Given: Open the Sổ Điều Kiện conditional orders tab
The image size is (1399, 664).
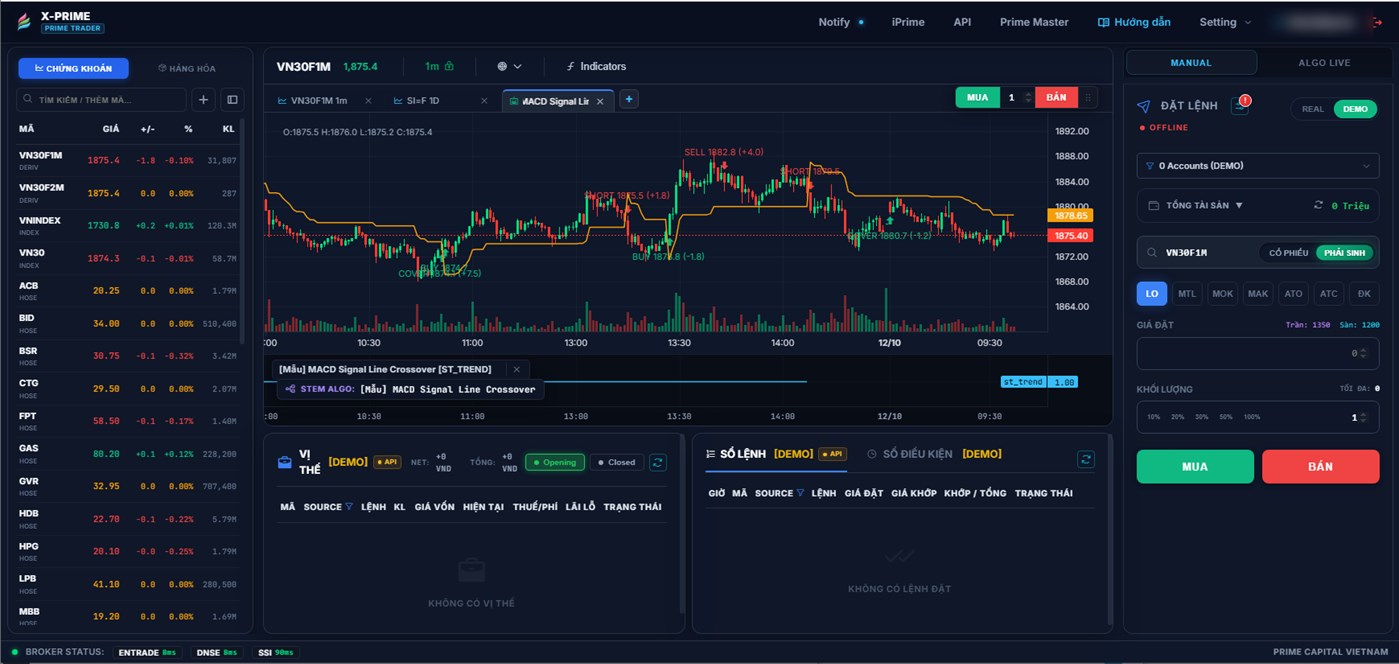Looking at the screenshot, I should [934, 454].
